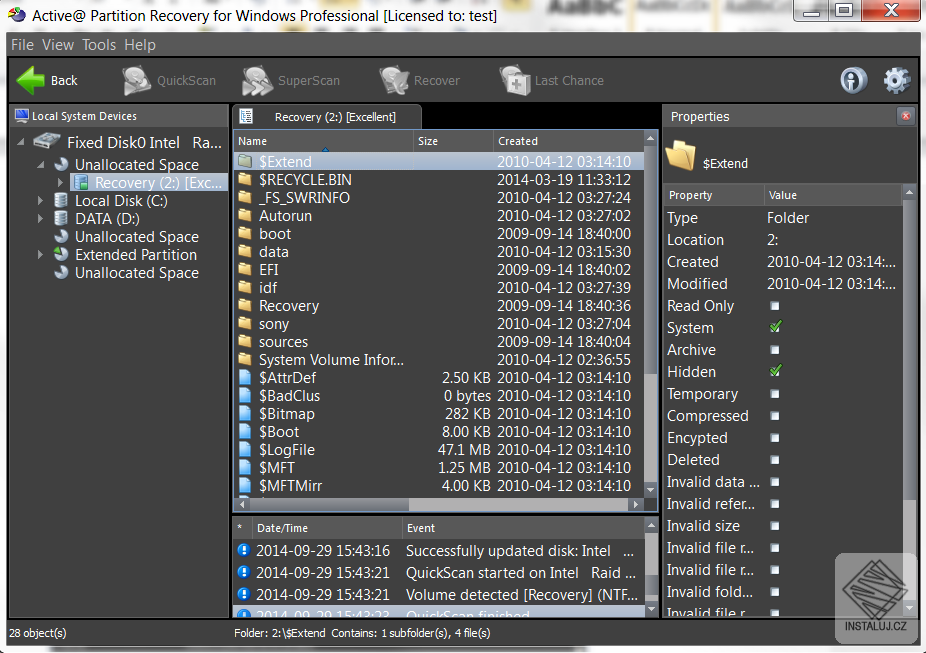Toggle the Read Only checkbox

pos(775,306)
